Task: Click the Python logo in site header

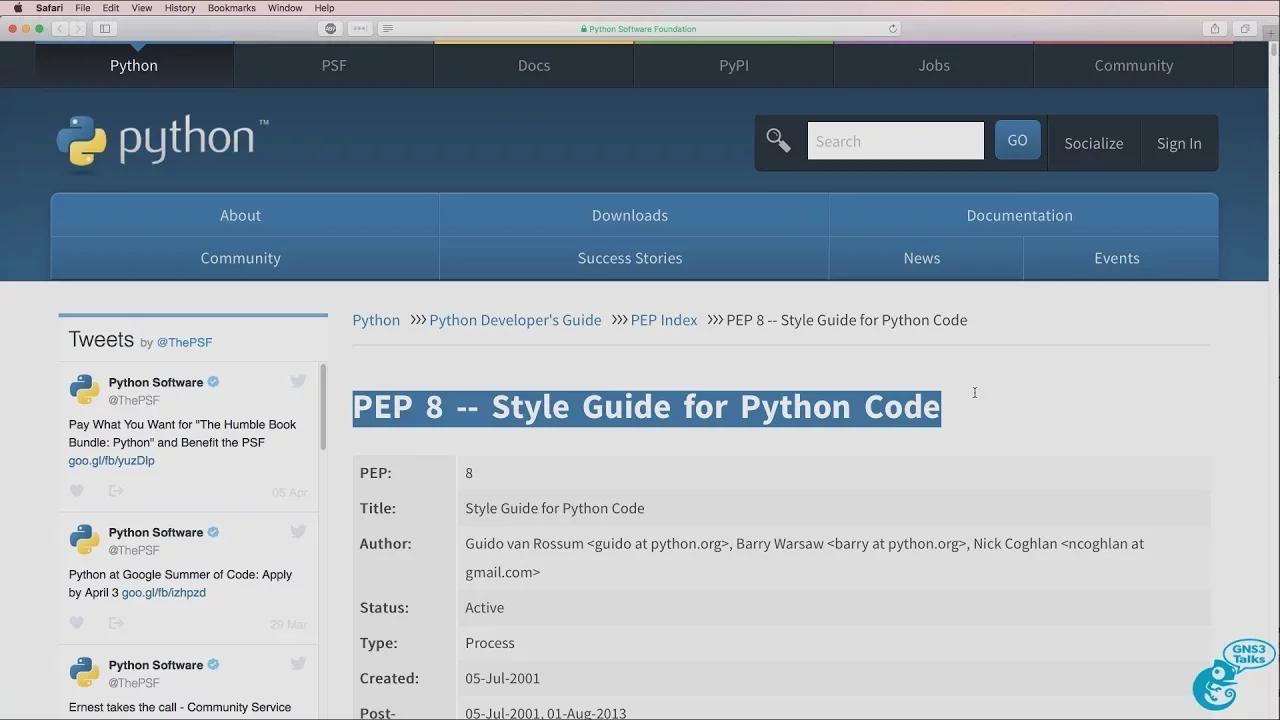Action: pos(162,141)
